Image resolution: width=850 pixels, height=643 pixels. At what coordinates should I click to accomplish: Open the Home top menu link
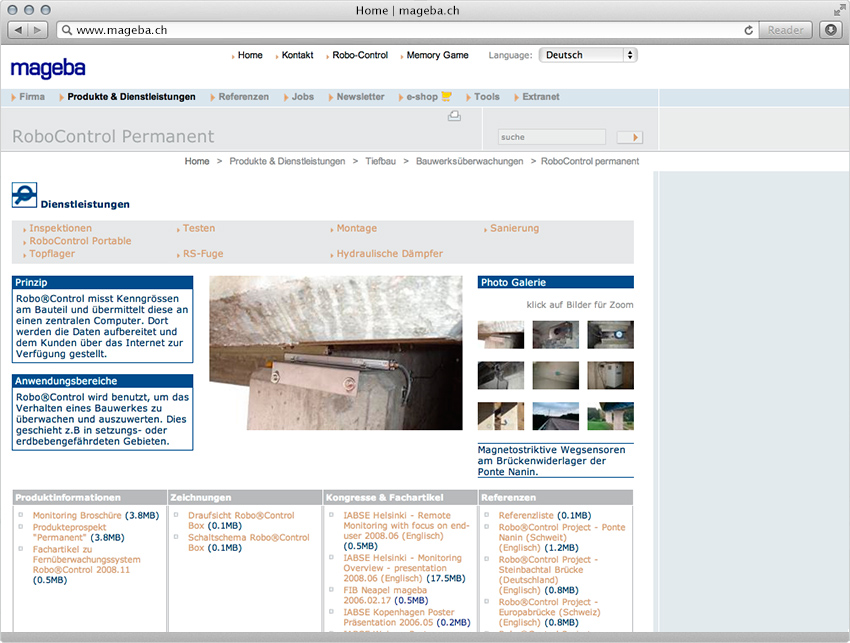(250, 55)
